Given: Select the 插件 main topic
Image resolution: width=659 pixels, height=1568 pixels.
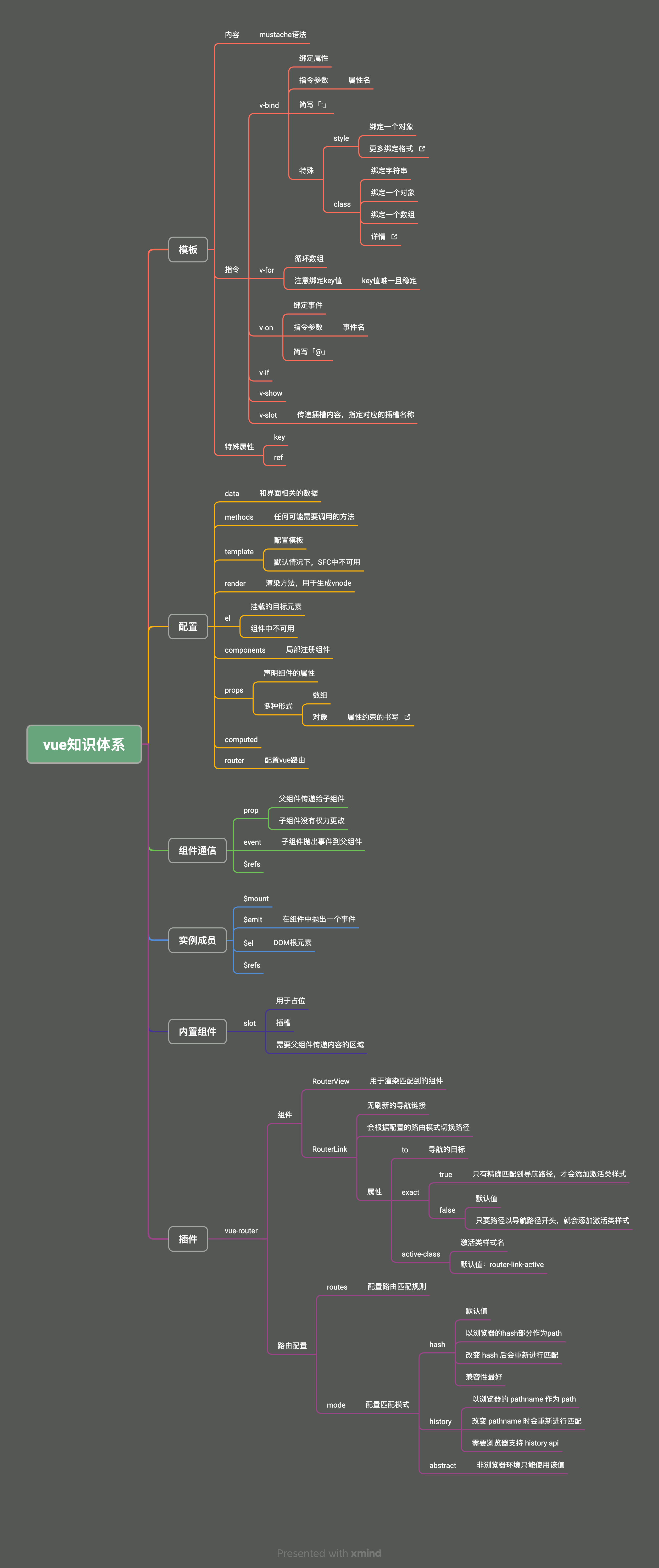Looking at the screenshot, I should (188, 1239).
